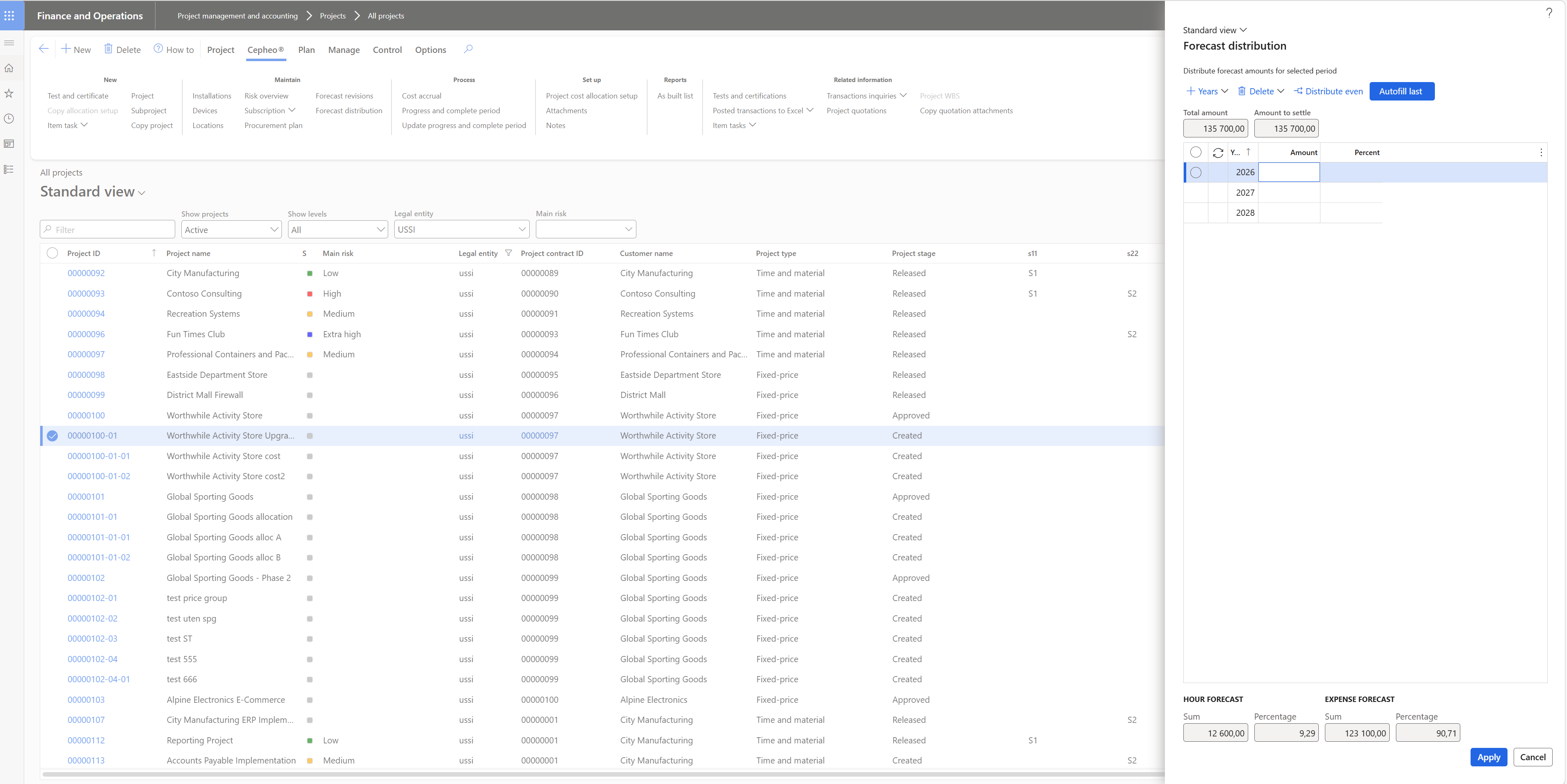Image resolution: width=1567 pixels, height=784 pixels.
Task: Click the Home icon in left sidebar
Action: pos(9,68)
